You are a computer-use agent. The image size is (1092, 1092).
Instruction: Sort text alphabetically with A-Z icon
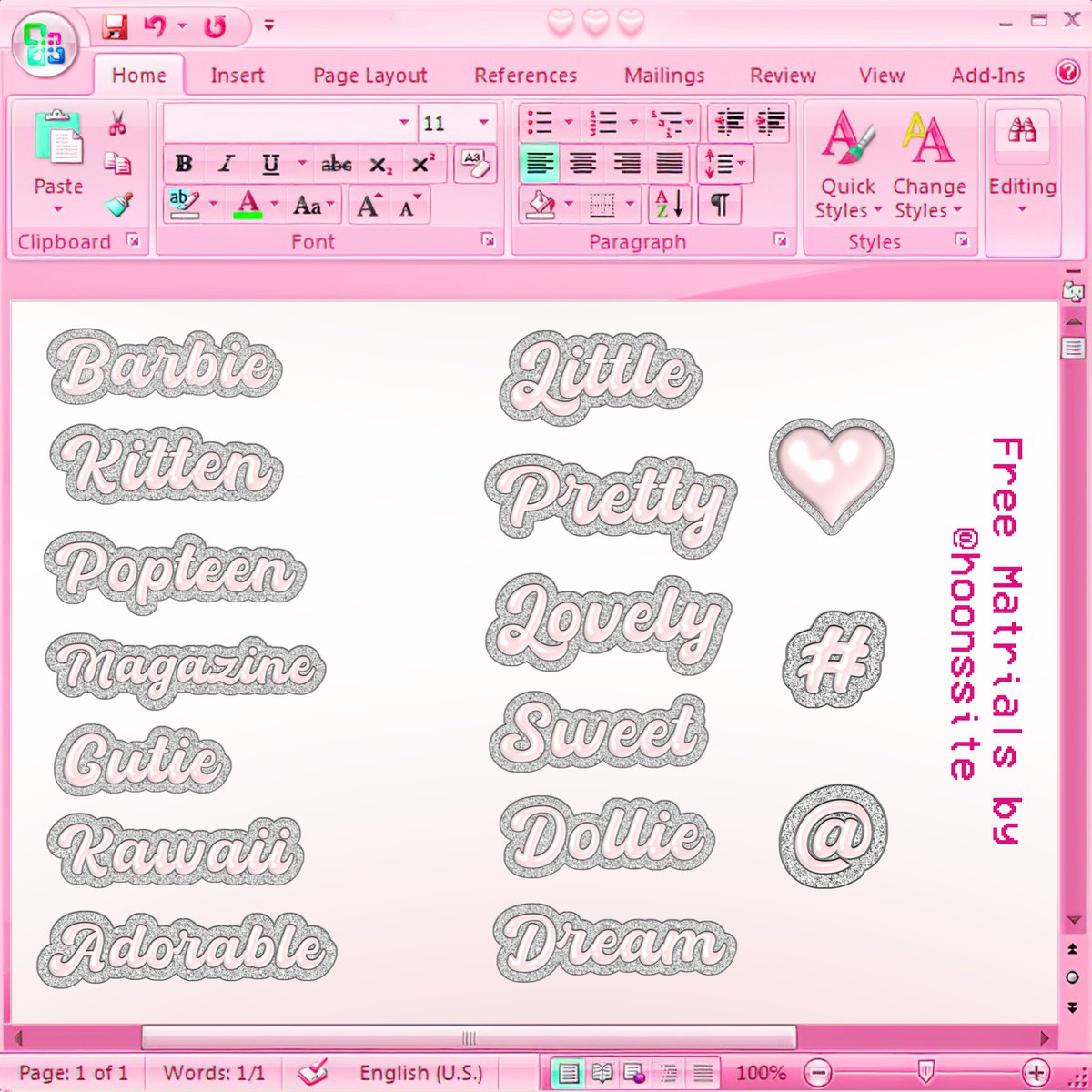670,205
